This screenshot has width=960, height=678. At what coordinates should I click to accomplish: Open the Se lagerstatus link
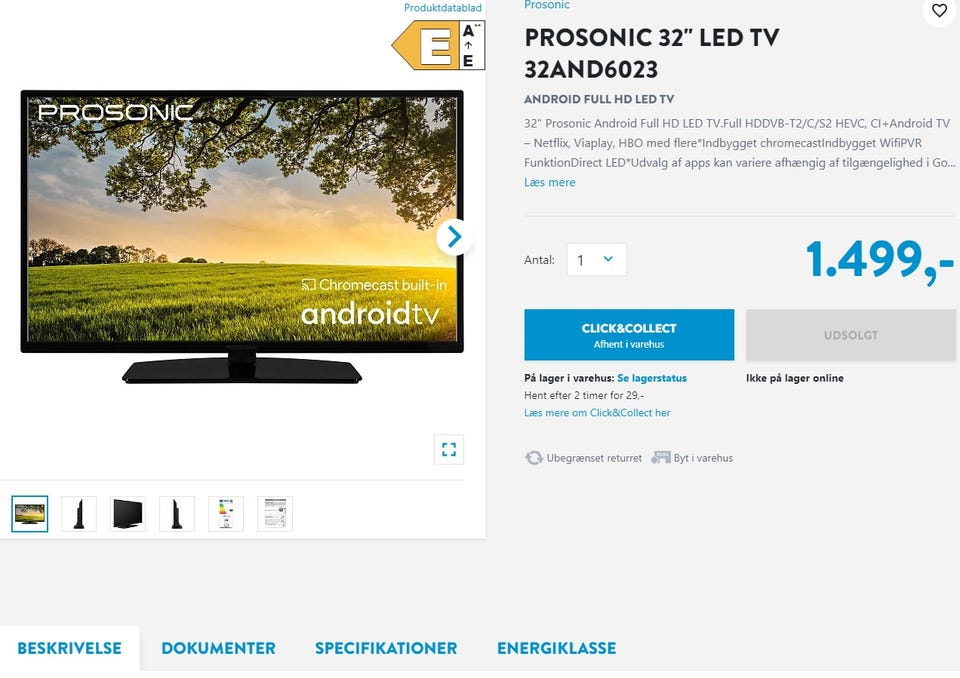(x=652, y=378)
